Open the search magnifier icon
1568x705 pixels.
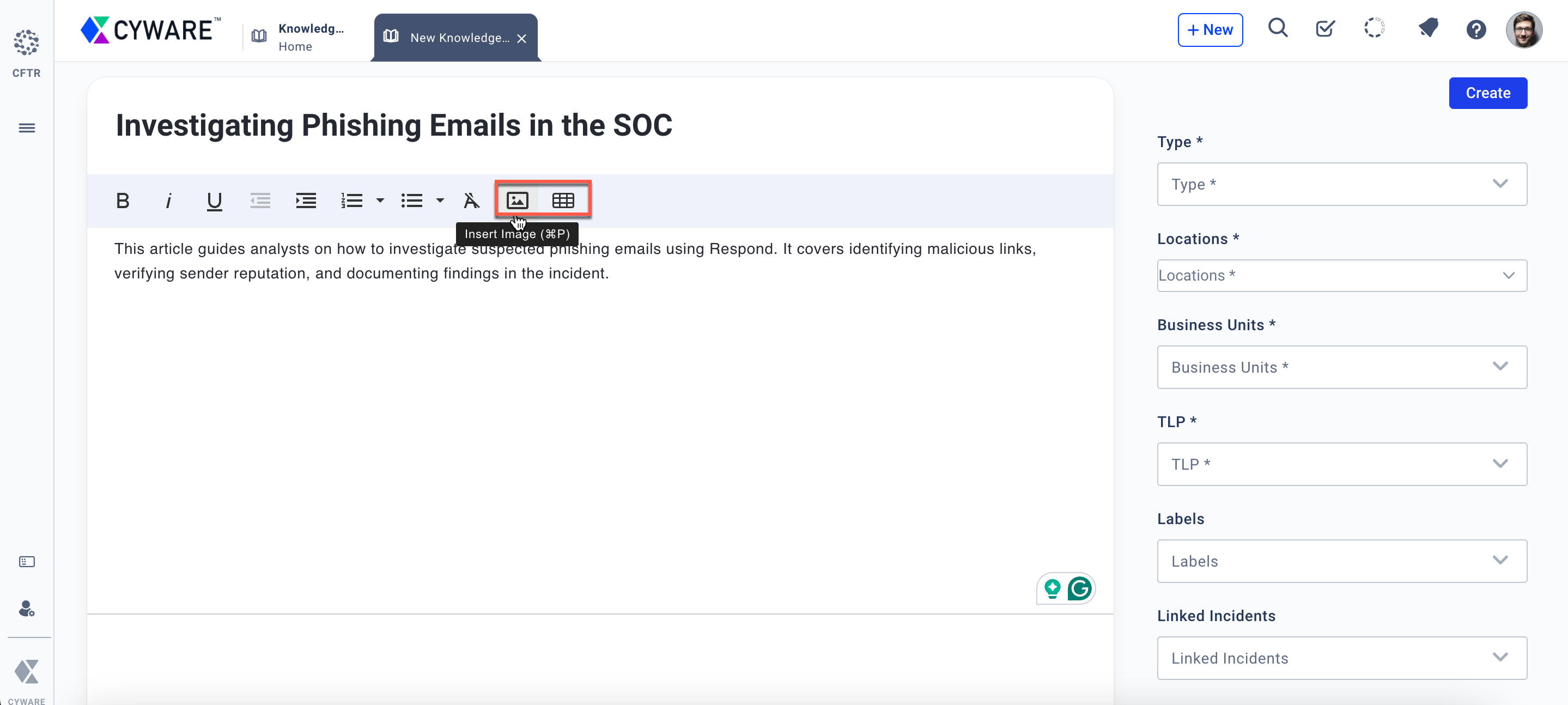tap(1278, 29)
